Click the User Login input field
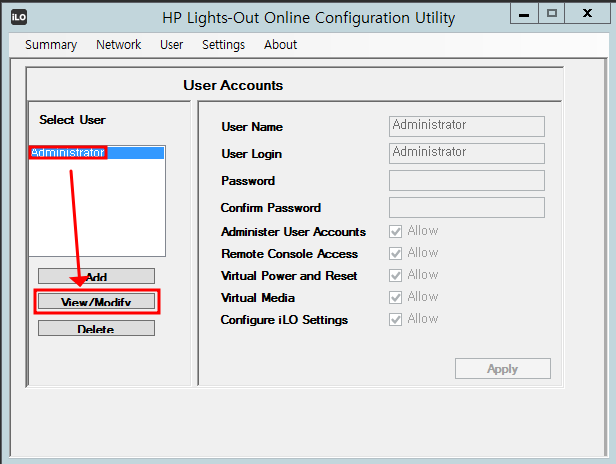Image resolution: width=616 pixels, height=464 pixels. [467, 153]
